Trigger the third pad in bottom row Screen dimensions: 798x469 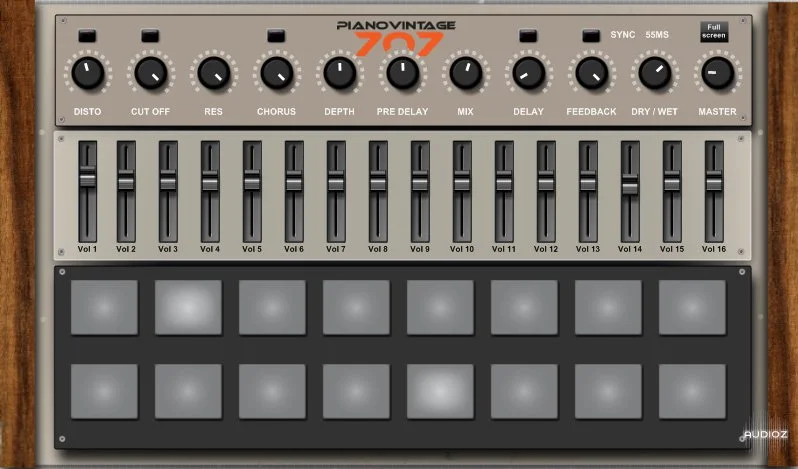pyautogui.click(x=272, y=391)
